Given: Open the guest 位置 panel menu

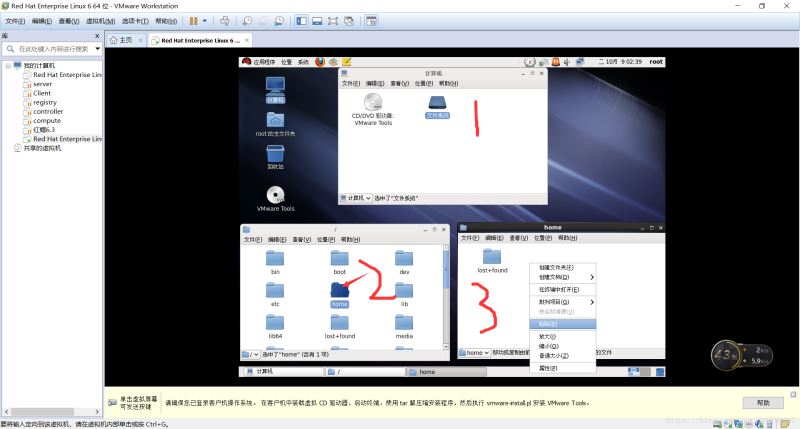Looking at the screenshot, I should pyautogui.click(x=287, y=62).
